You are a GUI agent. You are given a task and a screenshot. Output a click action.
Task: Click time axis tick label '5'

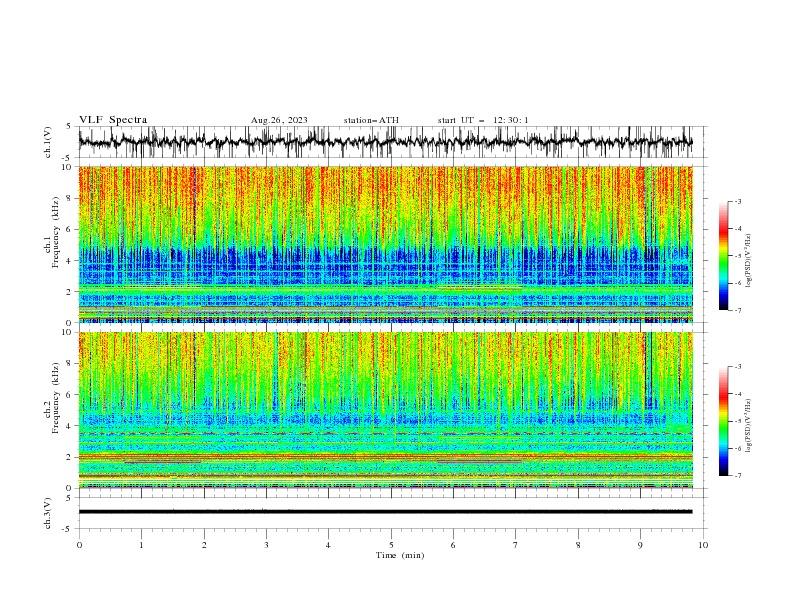click(x=391, y=545)
